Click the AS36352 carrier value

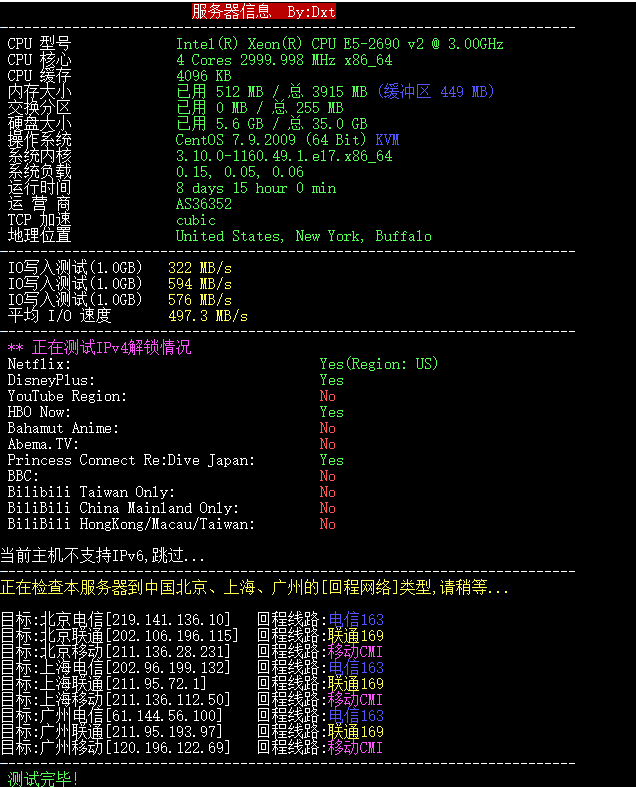204,204
